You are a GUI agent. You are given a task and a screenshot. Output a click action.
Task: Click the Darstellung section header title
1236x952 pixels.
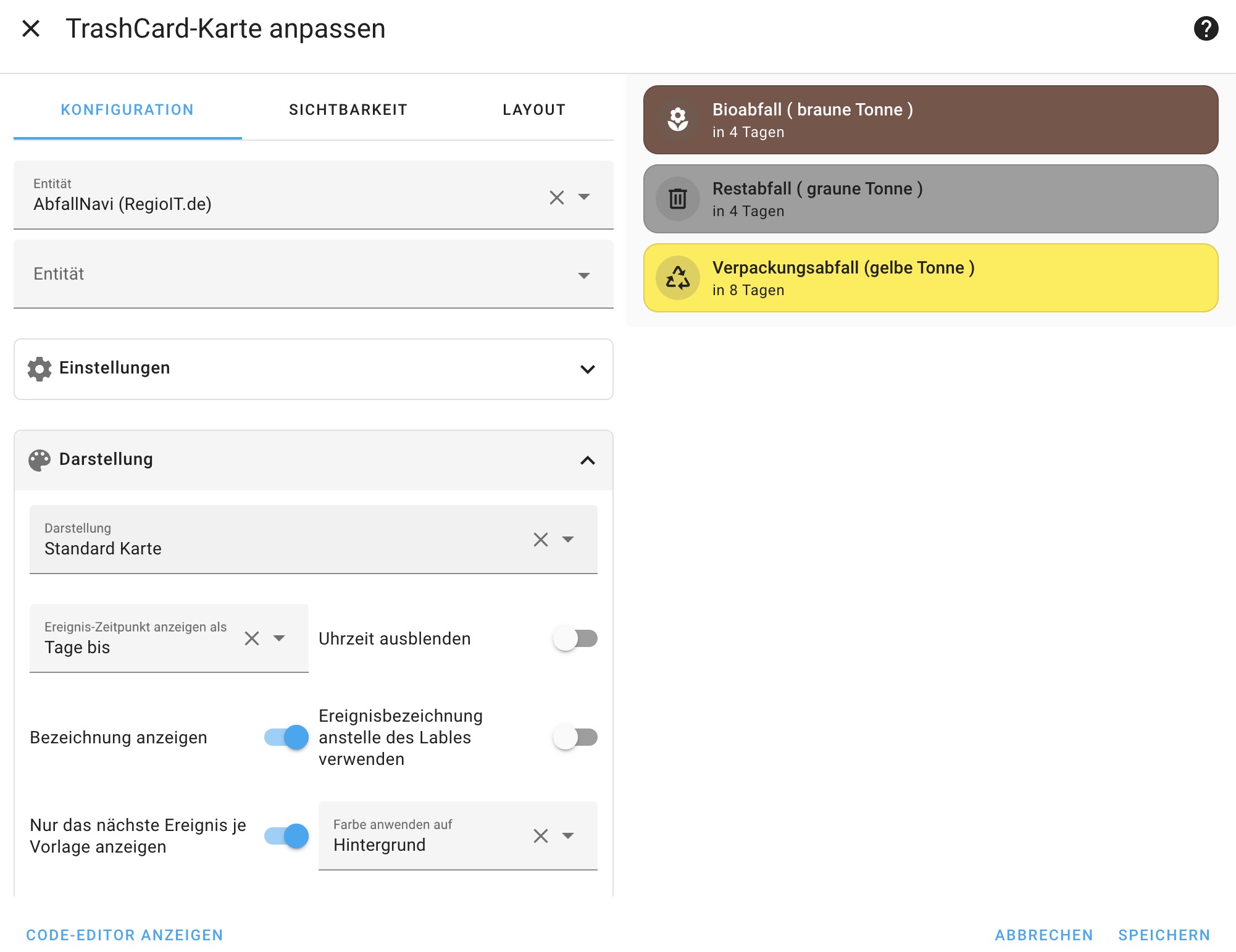(x=106, y=459)
